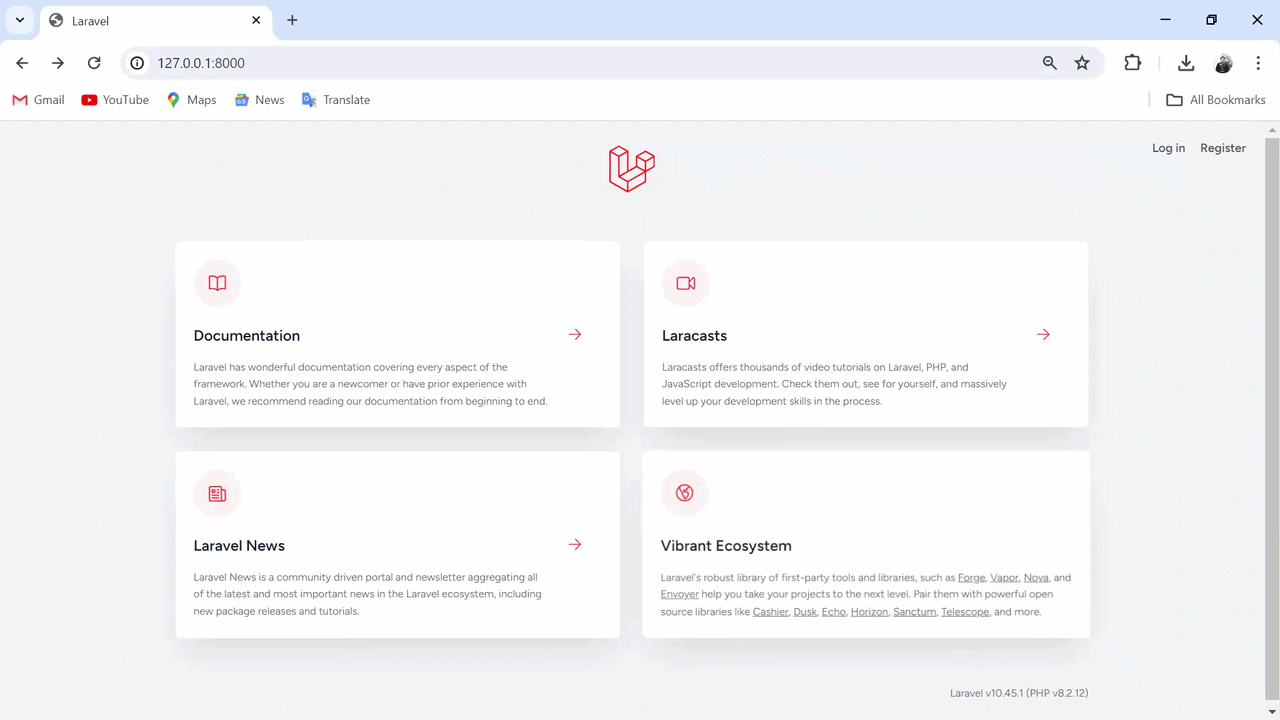Click the page vertical scrollbar thumb
This screenshot has height=720, width=1280.
point(1272,420)
